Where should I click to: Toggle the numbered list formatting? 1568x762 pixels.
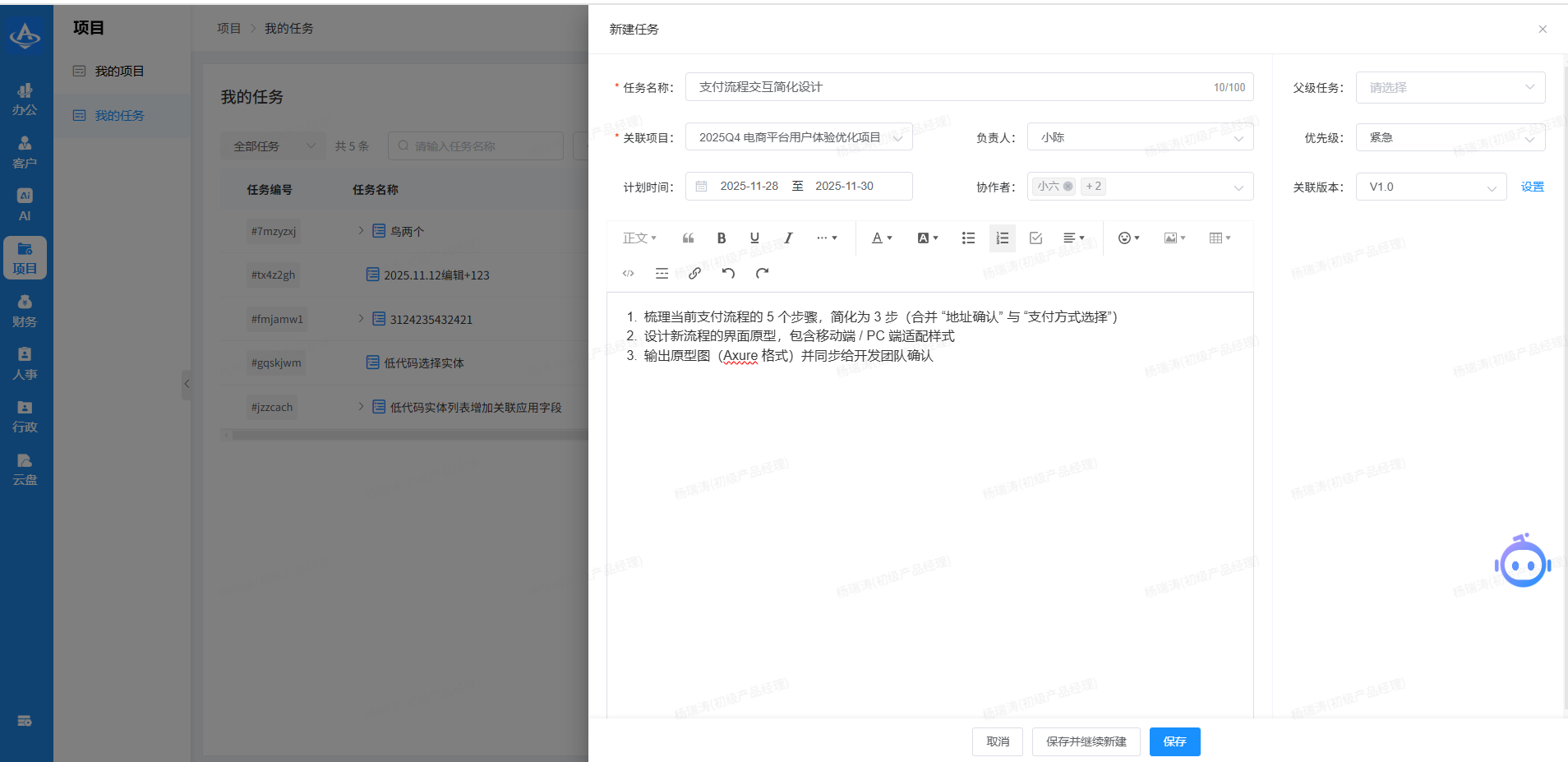tap(1002, 238)
